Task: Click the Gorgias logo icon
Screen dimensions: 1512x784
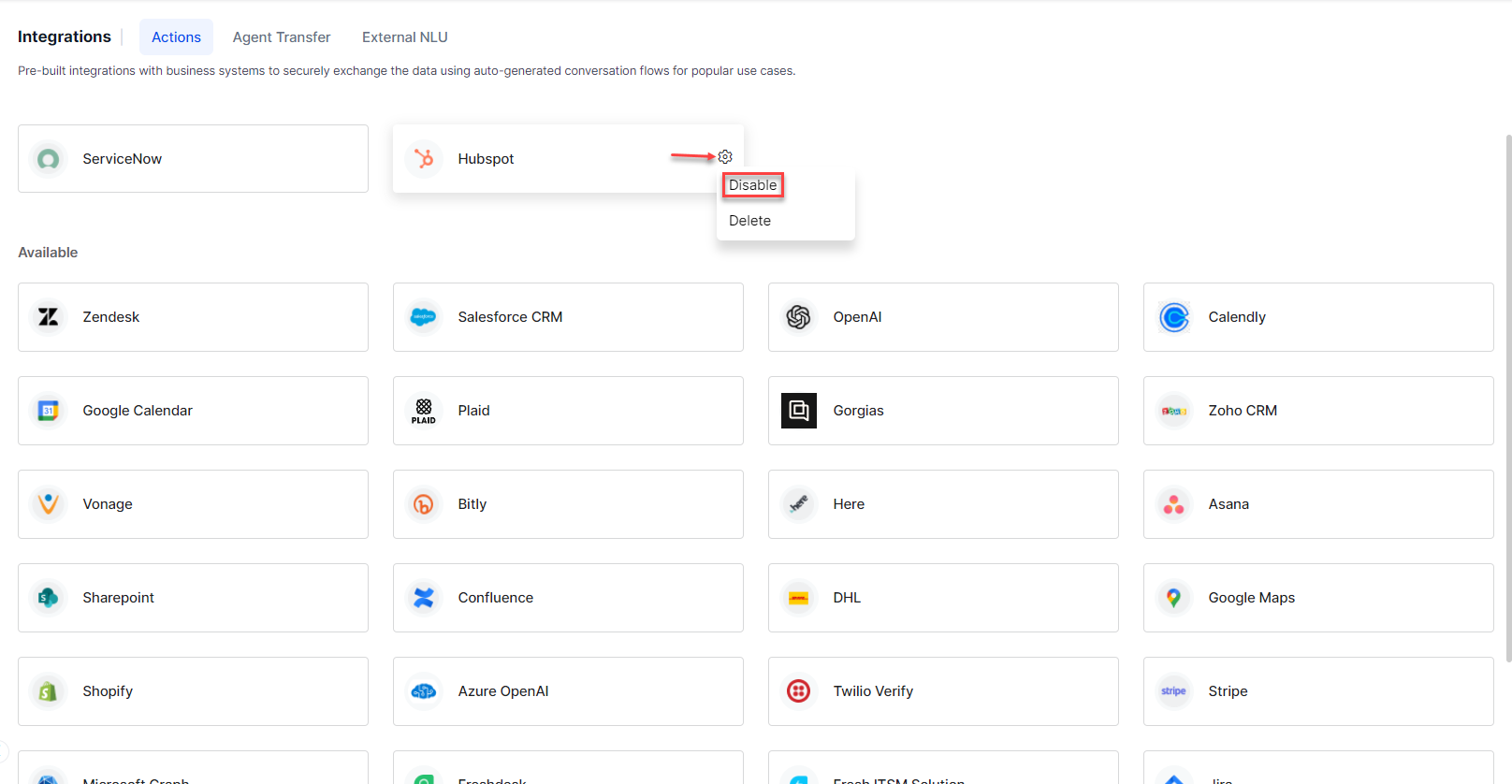Action: (x=799, y=411)
